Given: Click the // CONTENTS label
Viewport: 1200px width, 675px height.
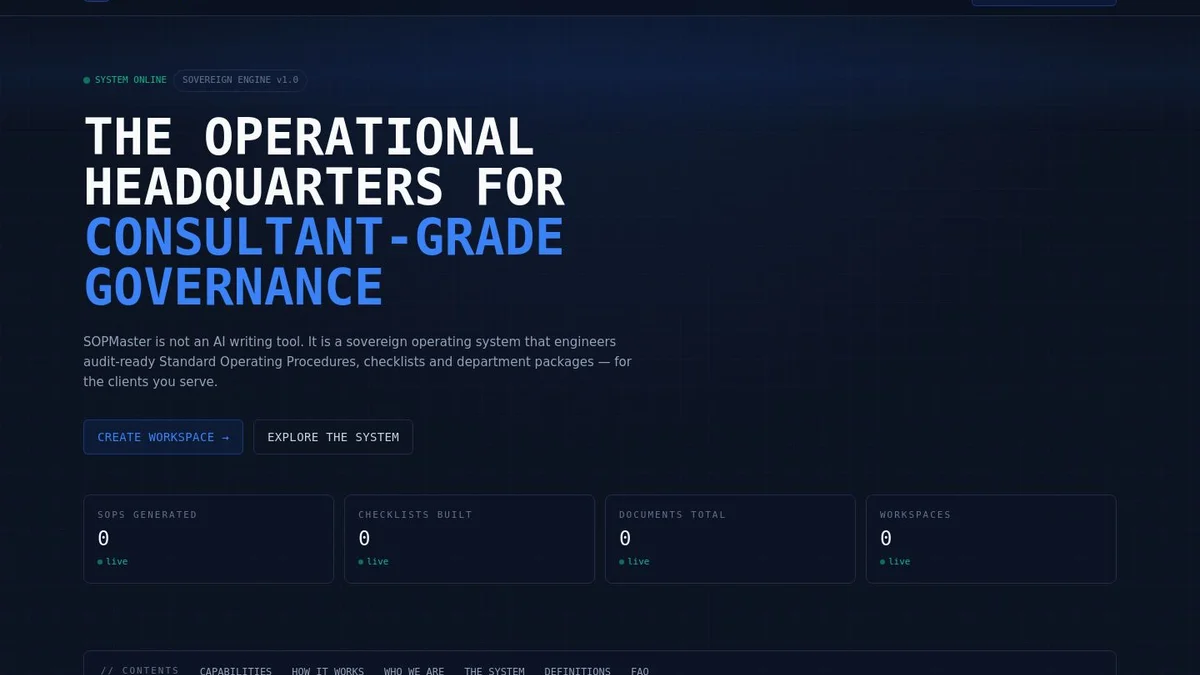Looking at the screenshot, I should [x=139, y=670].
